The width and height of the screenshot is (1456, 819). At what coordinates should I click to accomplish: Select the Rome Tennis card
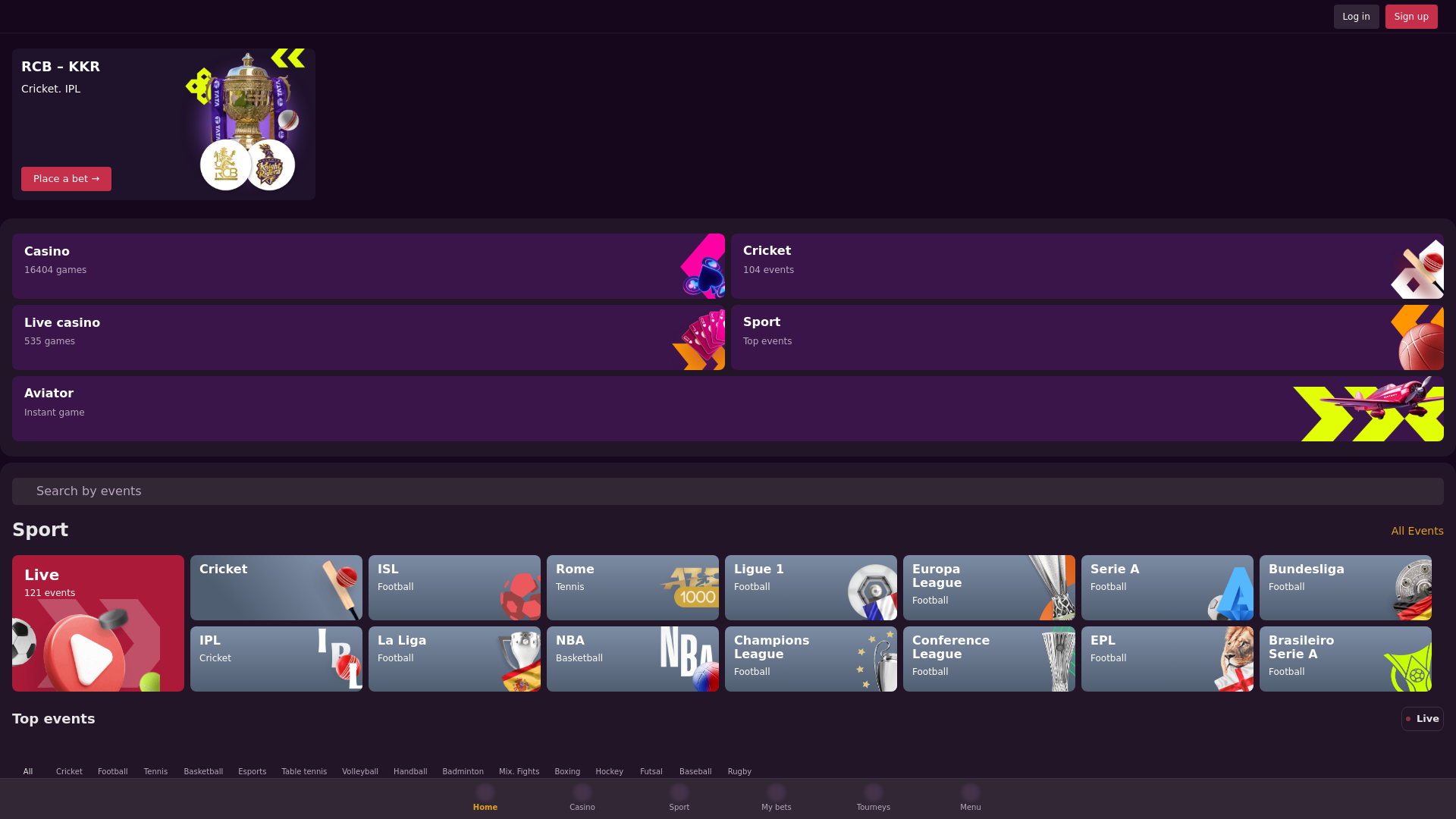click(x=632, y=588)
